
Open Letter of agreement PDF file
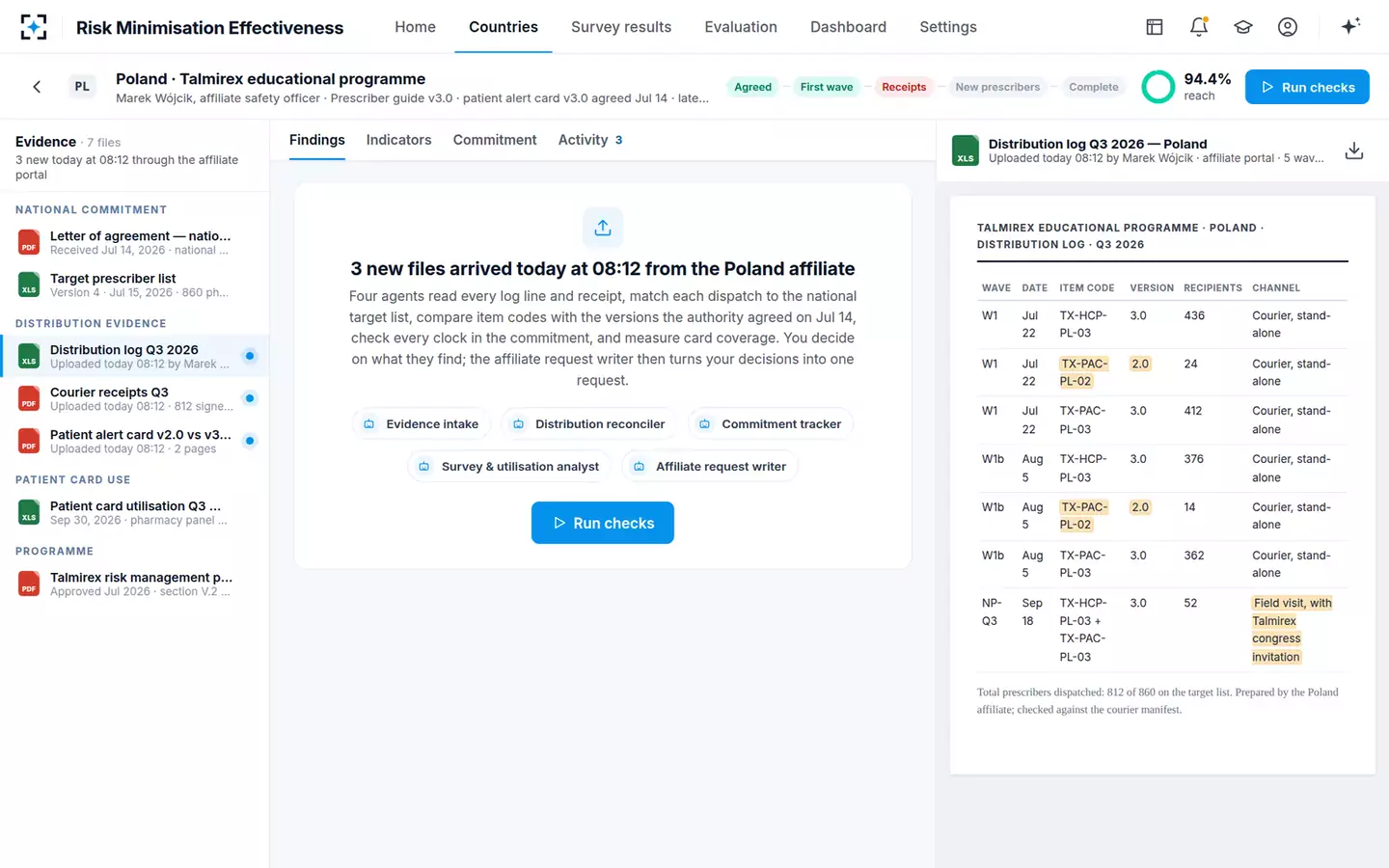click(134, 242)
